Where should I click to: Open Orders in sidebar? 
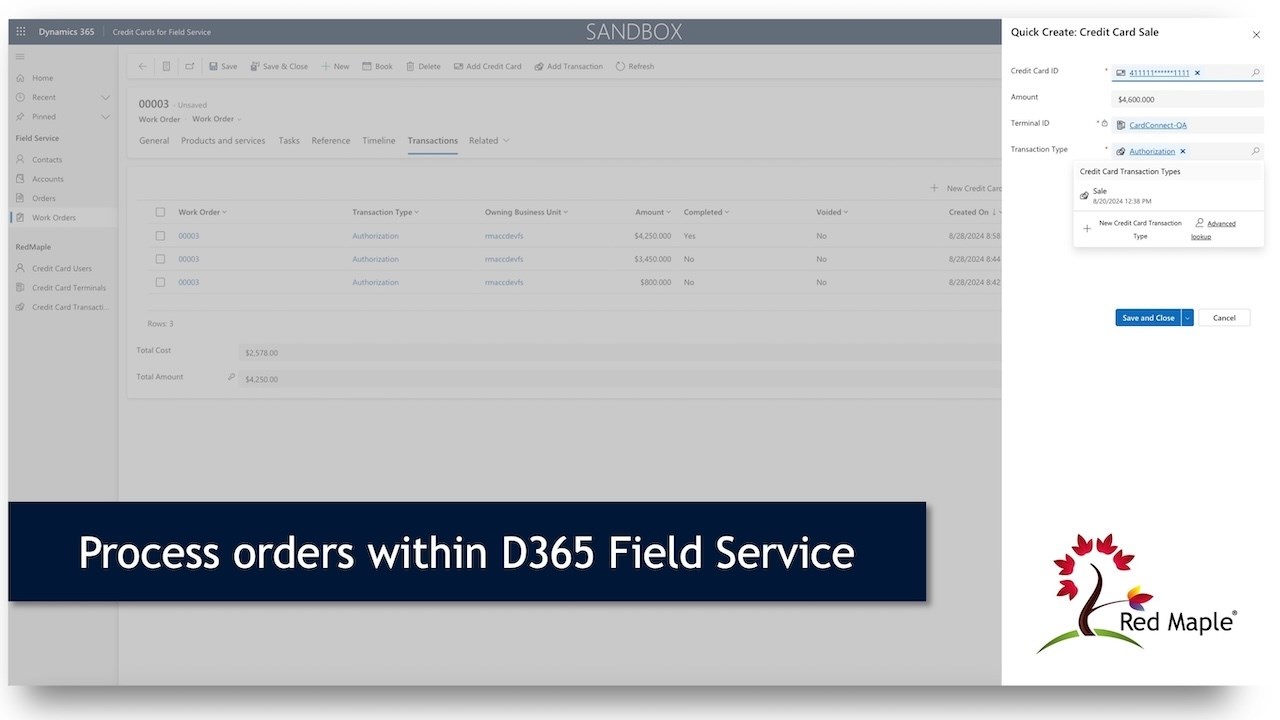pos(43,198)
